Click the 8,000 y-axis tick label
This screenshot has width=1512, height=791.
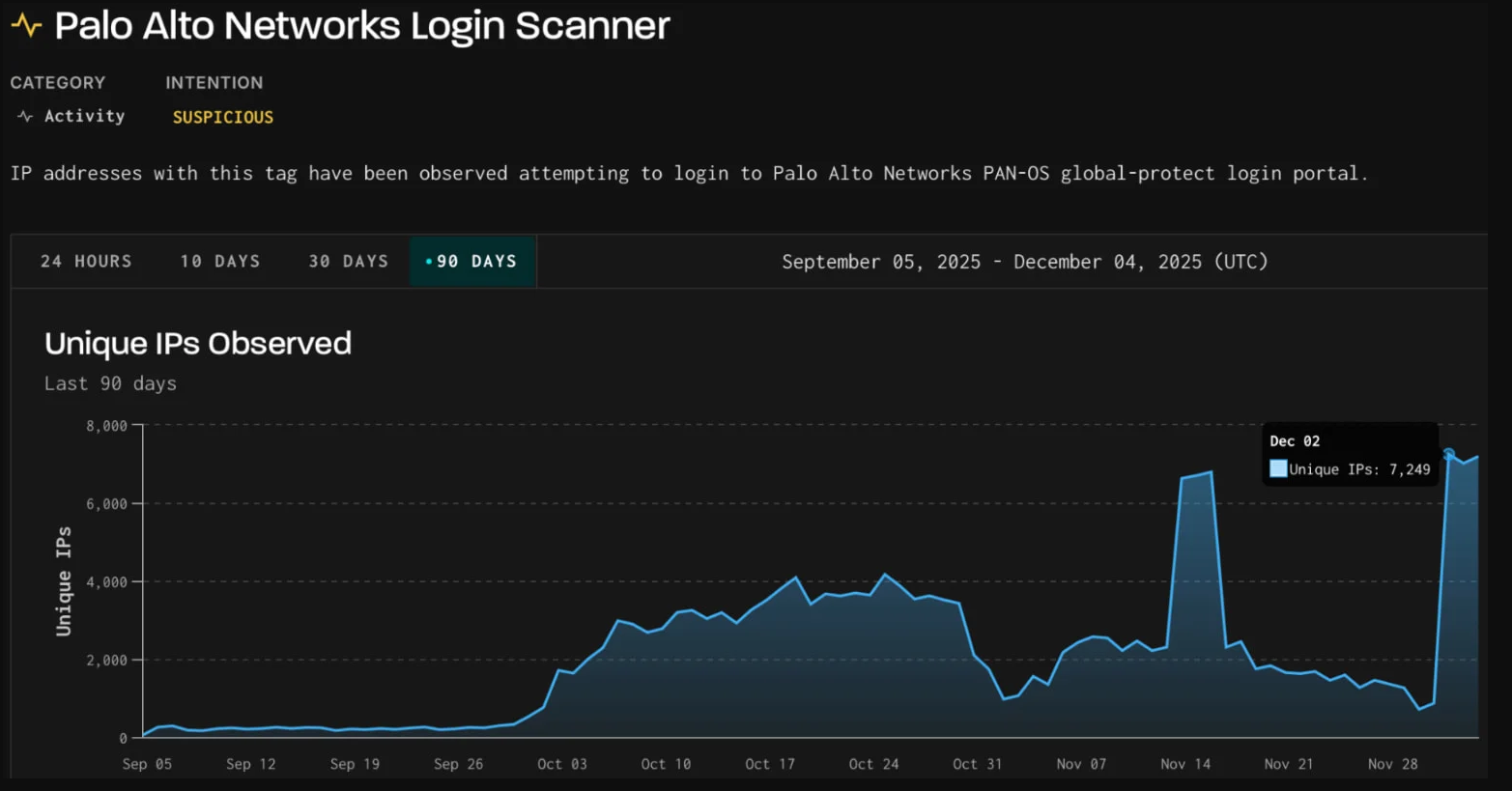coord(106,426)
